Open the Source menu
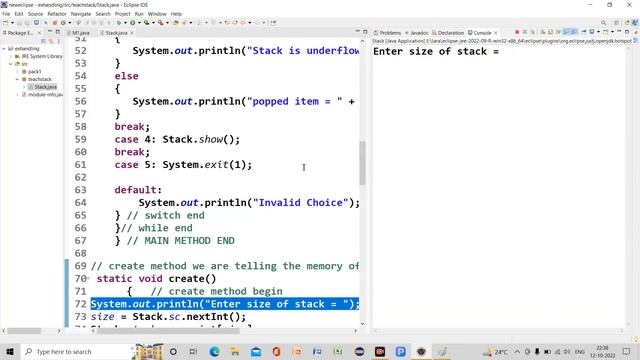Viewport: 640px width, 360px height. 35,14
